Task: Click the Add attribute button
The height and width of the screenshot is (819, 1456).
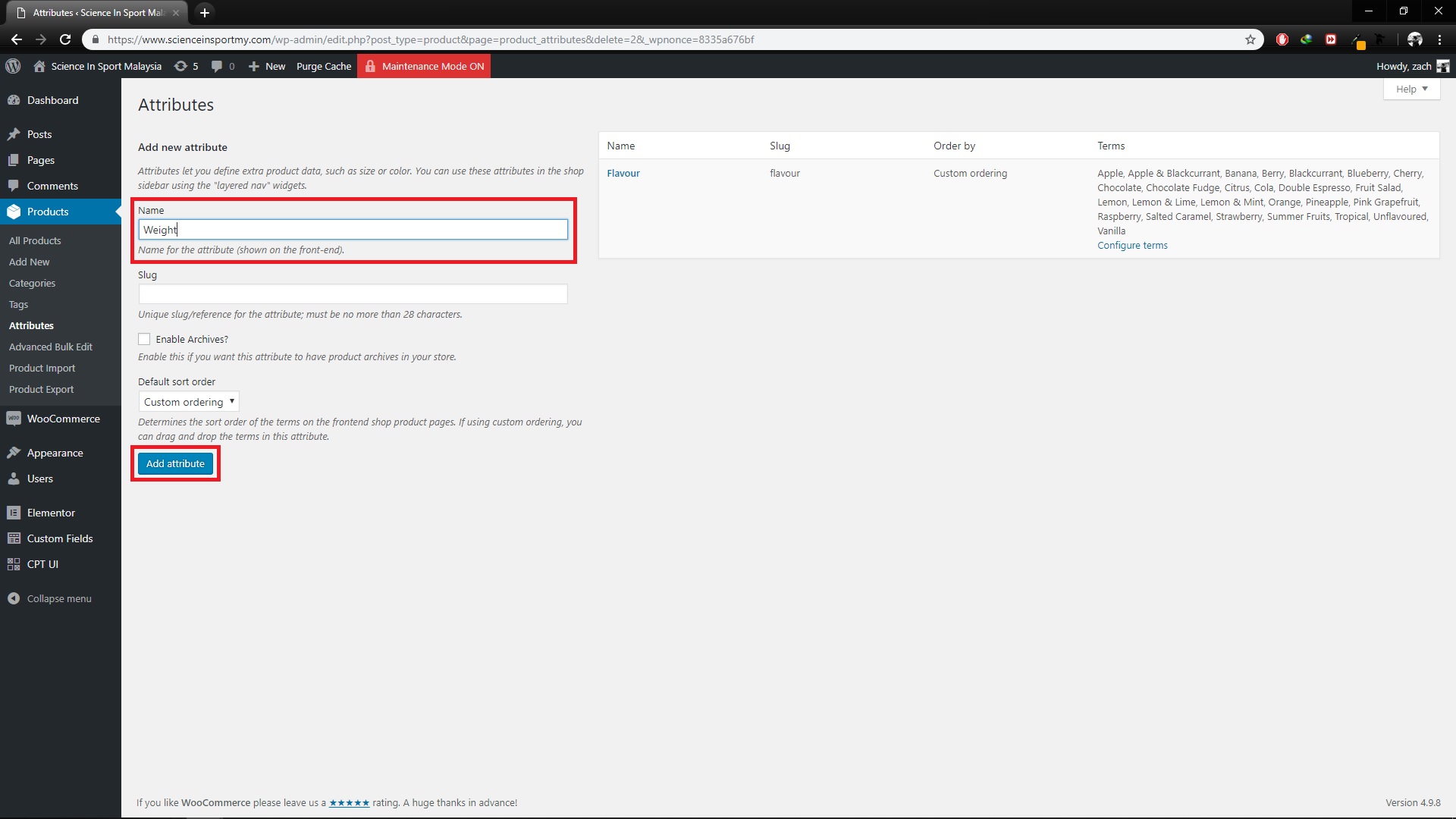Action: click(x=175, y=463)
